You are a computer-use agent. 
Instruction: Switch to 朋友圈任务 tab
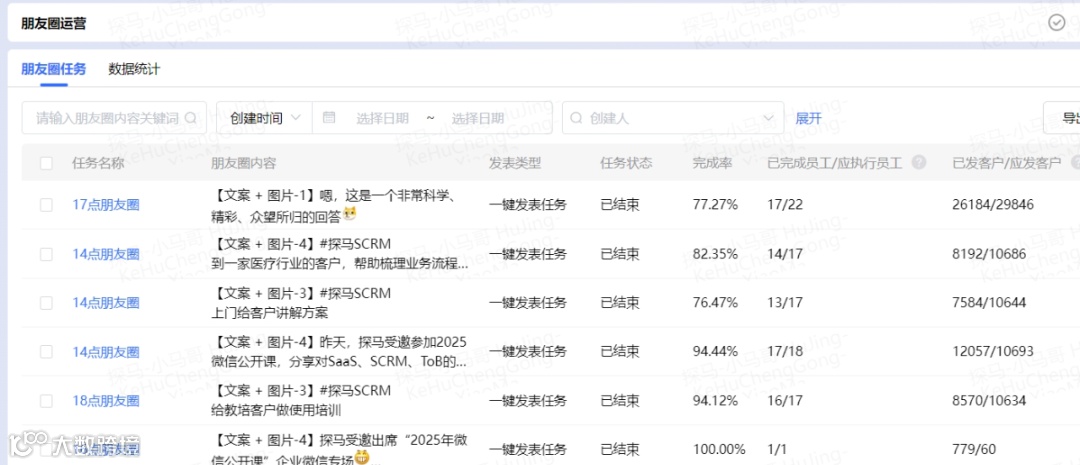coord(54,69)
